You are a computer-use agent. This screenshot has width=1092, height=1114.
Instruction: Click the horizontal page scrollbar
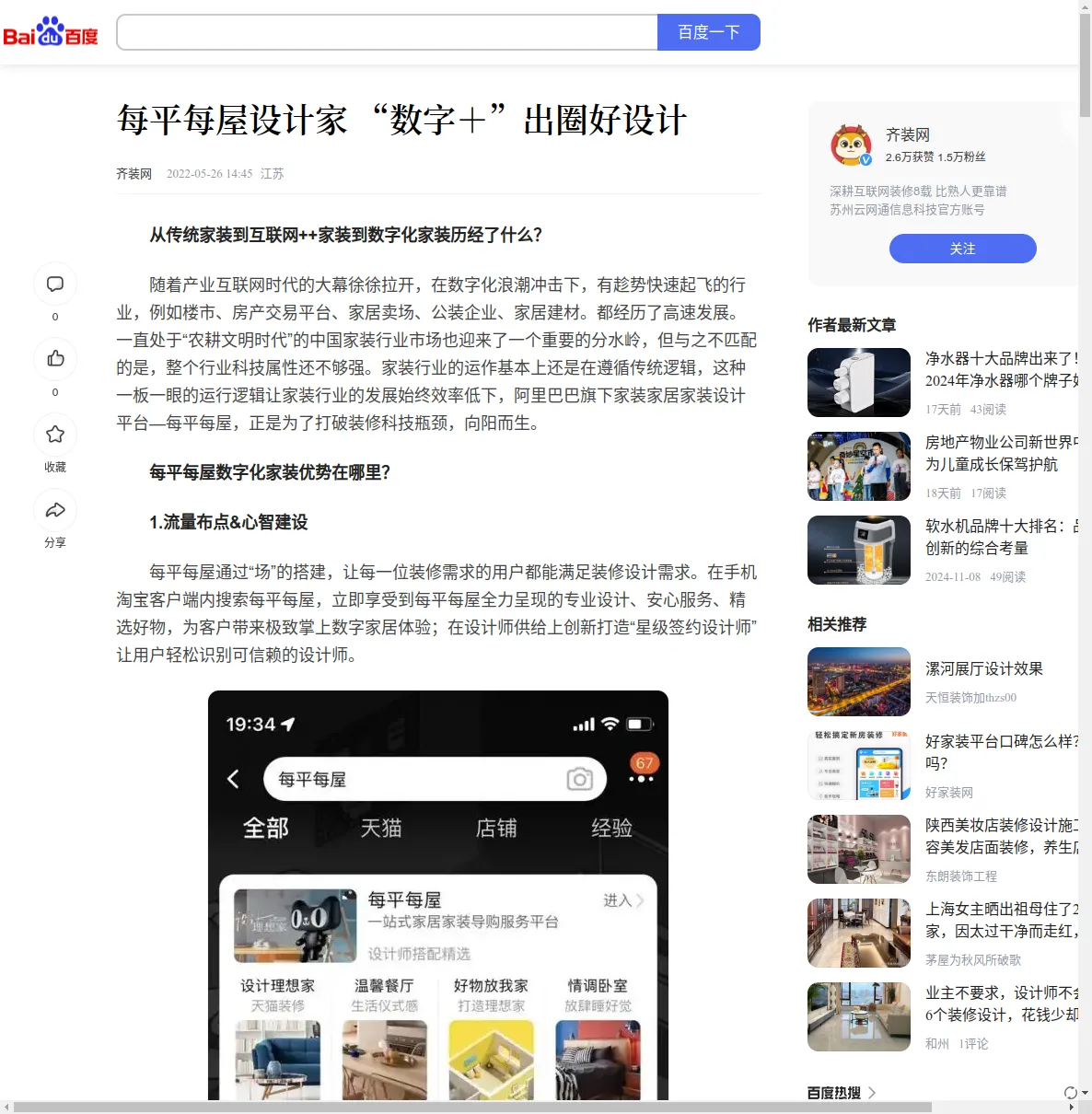472,1107
